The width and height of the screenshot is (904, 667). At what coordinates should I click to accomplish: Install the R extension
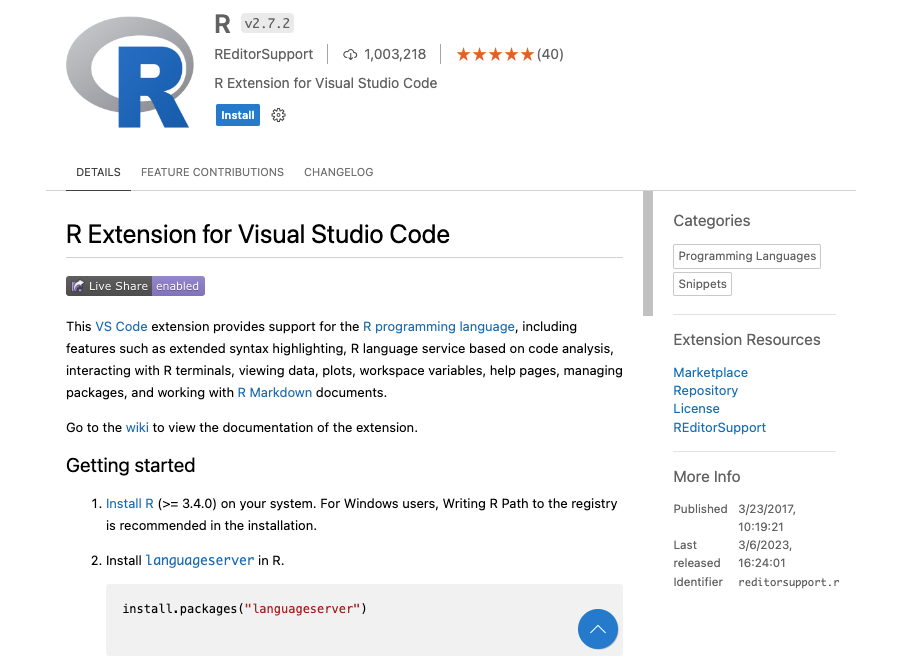pyautogui.click(x=238, y=115)
